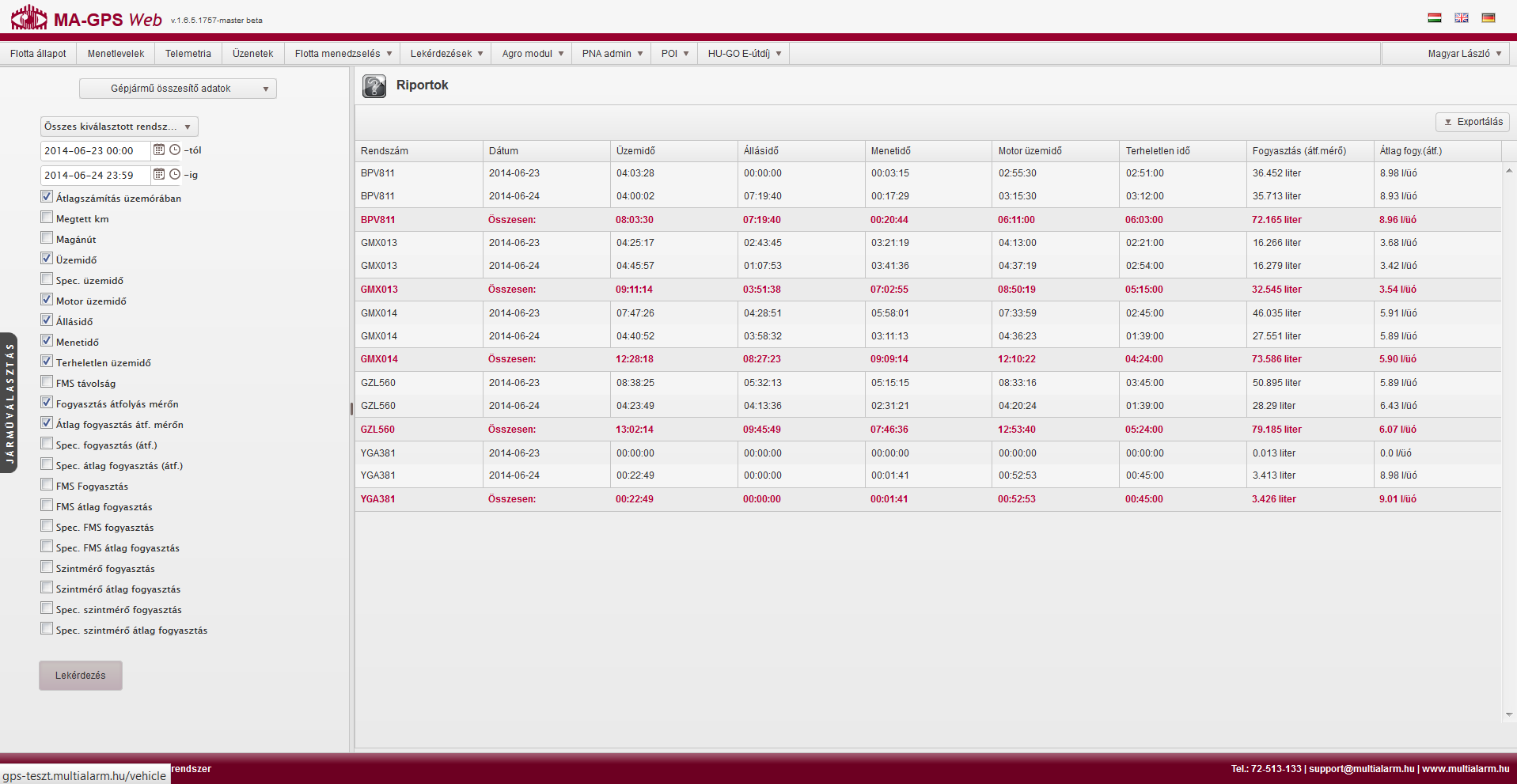Image resolution: width=1517 pixels, height=784 pixels.
Task: Enable FMS távolság checkbox
Action: pos(47,382)
